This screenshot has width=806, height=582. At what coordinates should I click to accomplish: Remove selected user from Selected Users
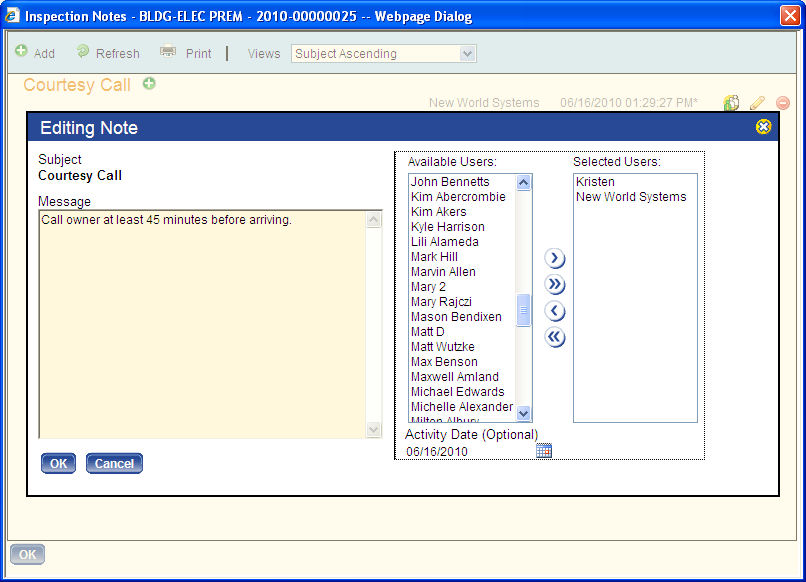coord(555,311)
